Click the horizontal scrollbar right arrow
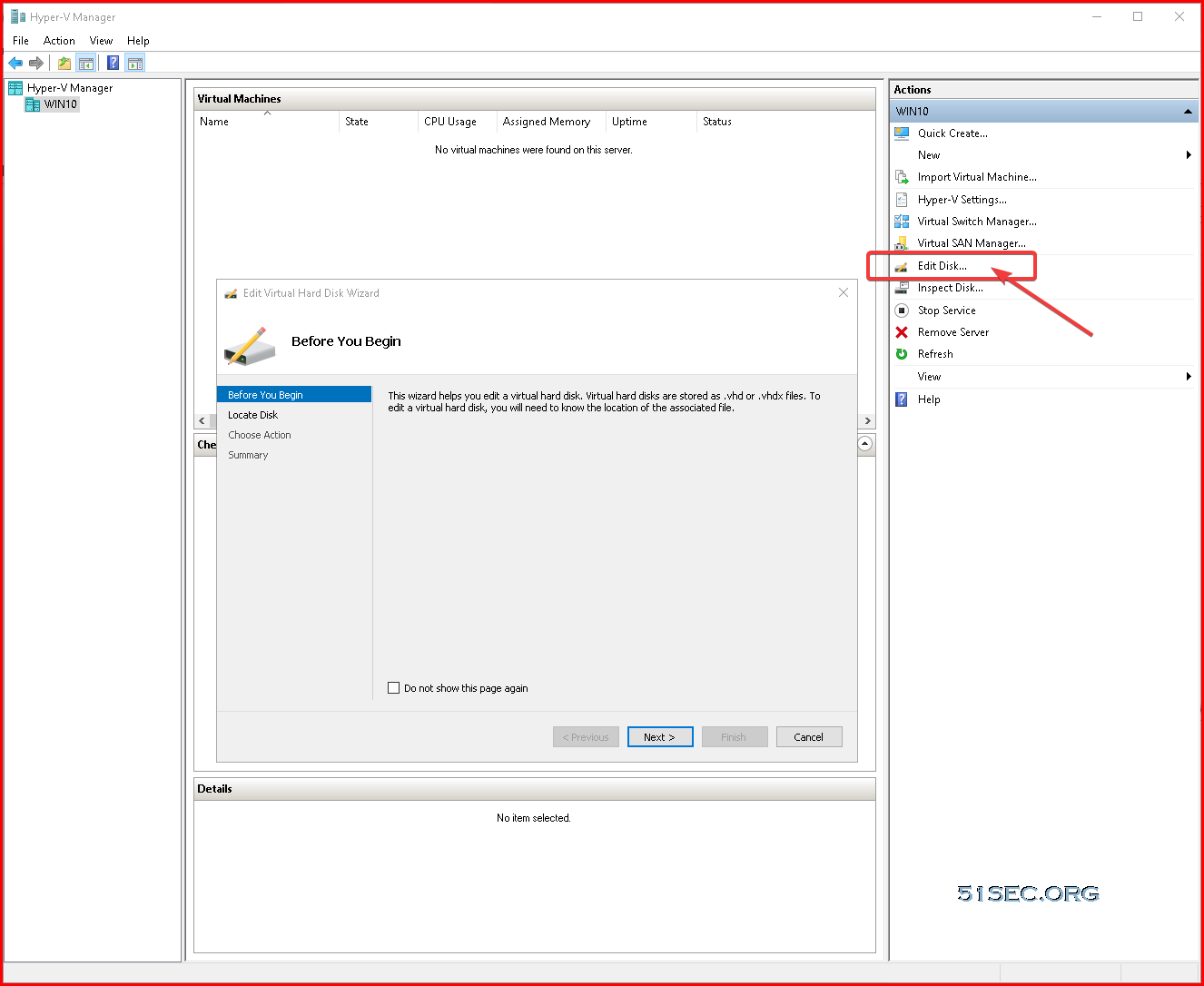Viewport: 1204px width, 986px height. 868,421
